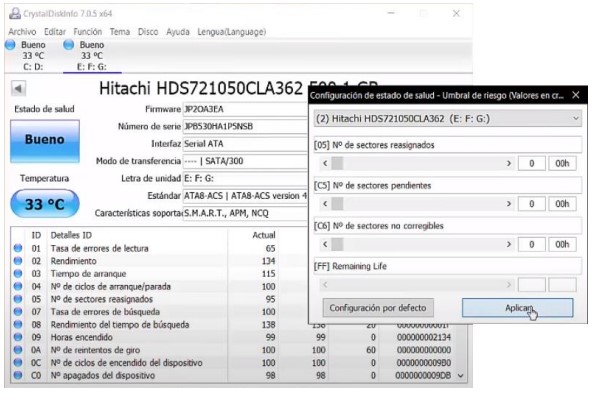The width and height of the screenshot is (593, 394).
Task: Click status dot for attribute 02 Rendimiento
Action: 17,261
